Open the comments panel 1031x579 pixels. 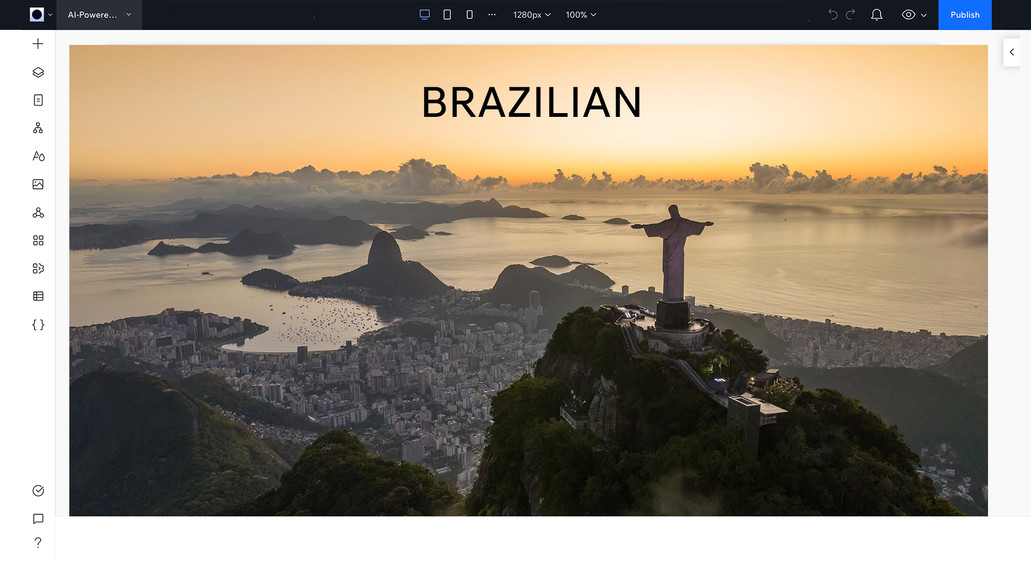click(37, 518)
